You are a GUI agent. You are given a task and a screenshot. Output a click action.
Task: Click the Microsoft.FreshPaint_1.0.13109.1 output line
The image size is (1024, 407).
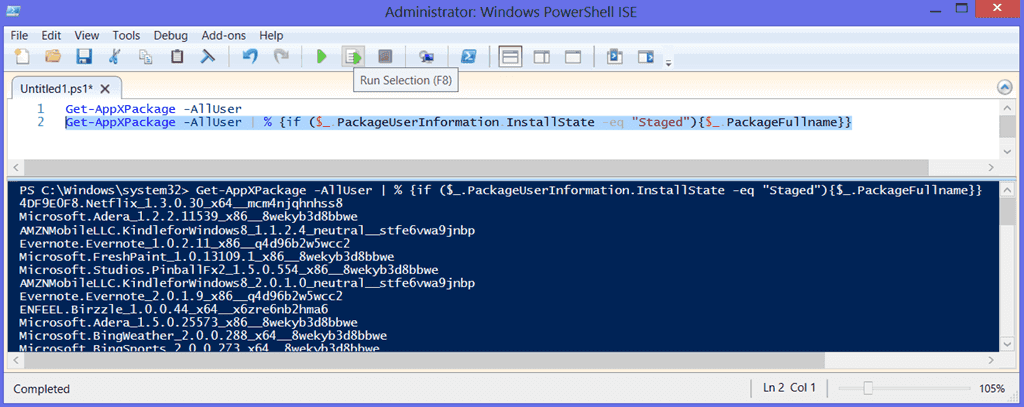pyautogui.click(x=206, y=256)
